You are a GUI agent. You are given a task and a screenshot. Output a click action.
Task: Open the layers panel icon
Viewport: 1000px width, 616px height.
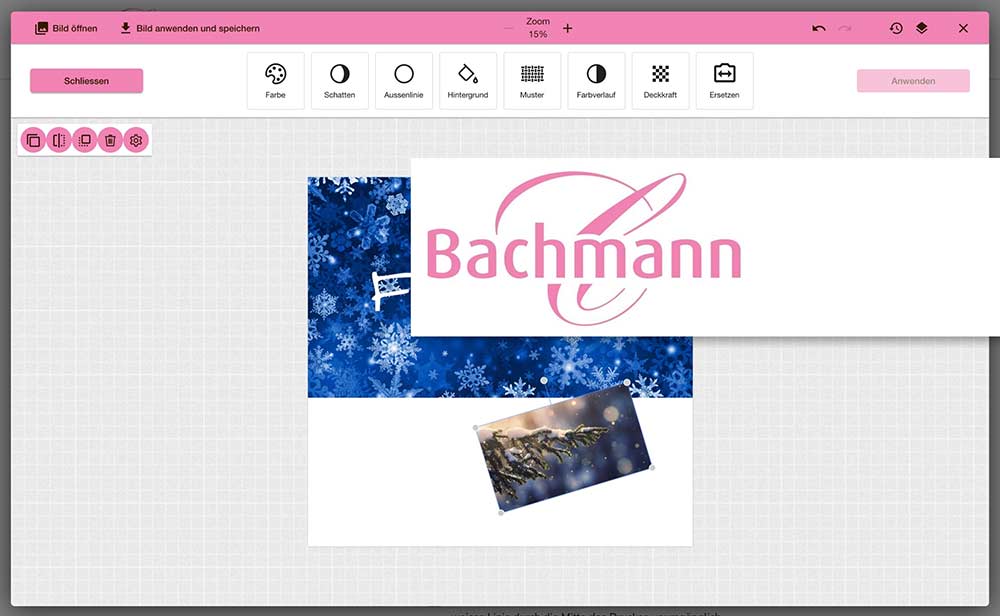[922, 28]
